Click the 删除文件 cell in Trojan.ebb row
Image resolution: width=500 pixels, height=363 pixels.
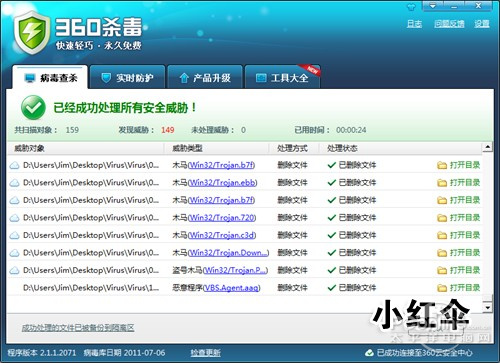(x=292, y=183)
